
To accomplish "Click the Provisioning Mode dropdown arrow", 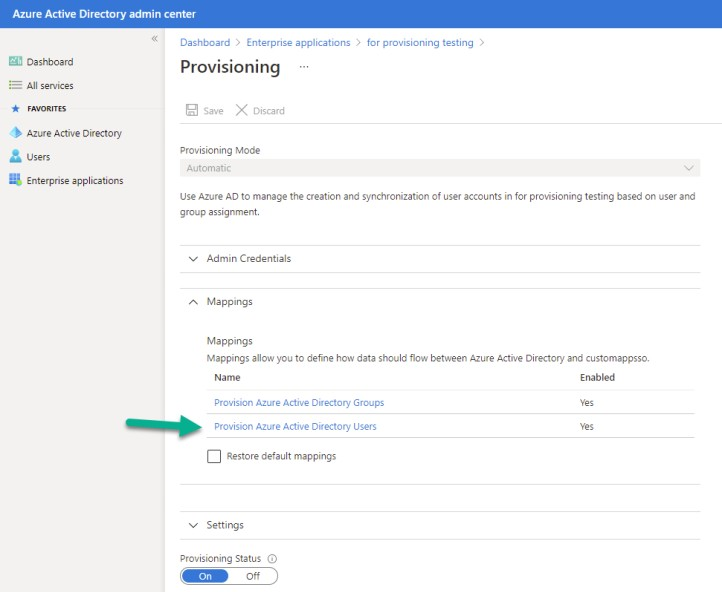I will coord(688,168).
